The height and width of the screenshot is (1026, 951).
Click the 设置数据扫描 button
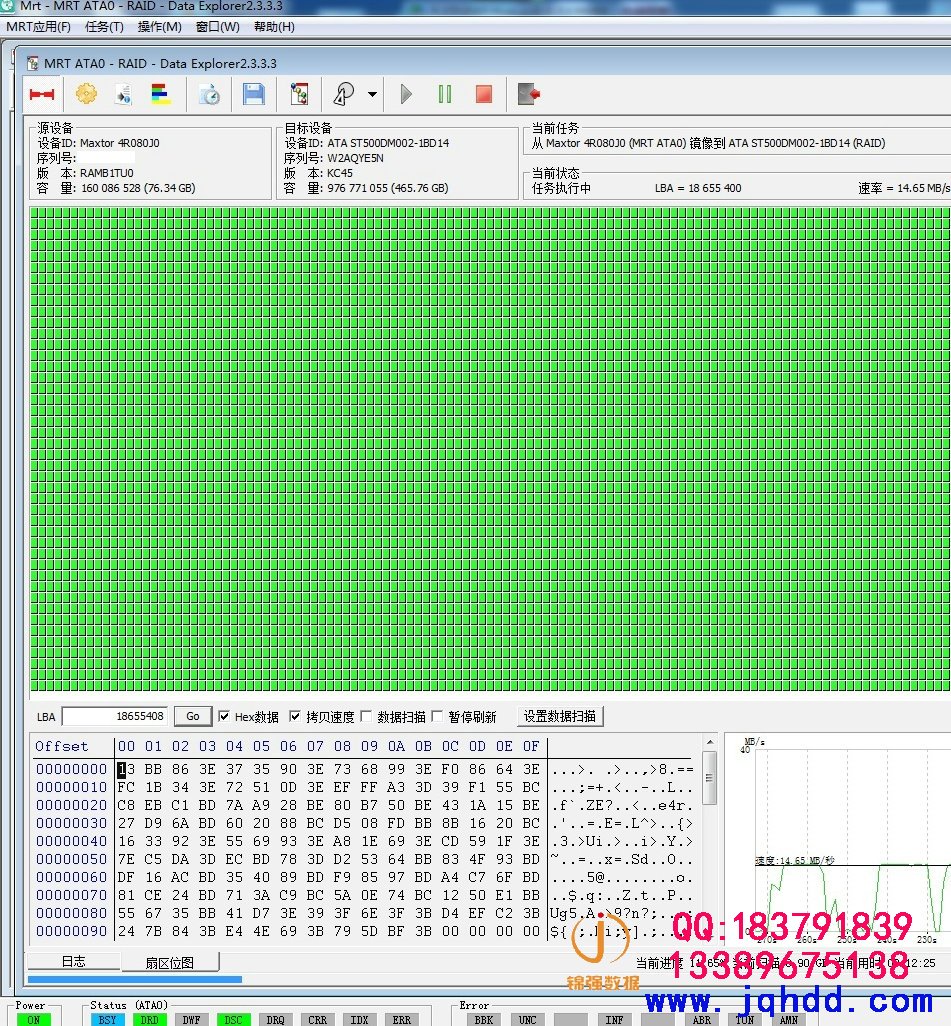pos(560,716)
